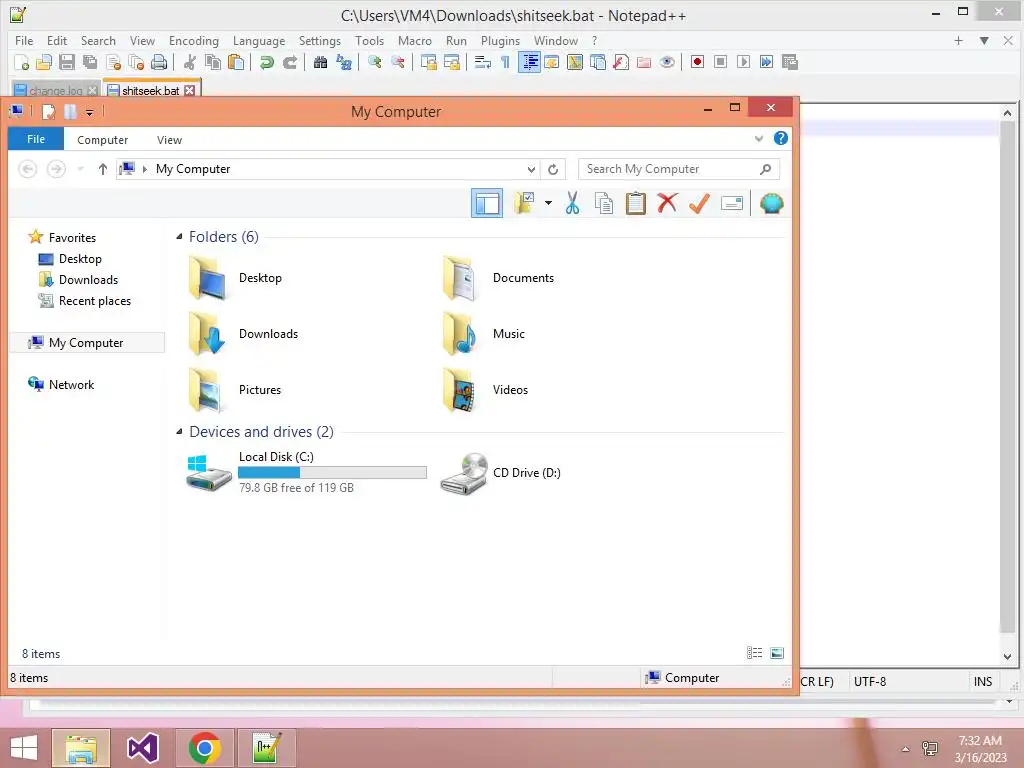1024x768 pixels.
Task: Click Run Macro Multiple Times icon
Action: [766, 62]
